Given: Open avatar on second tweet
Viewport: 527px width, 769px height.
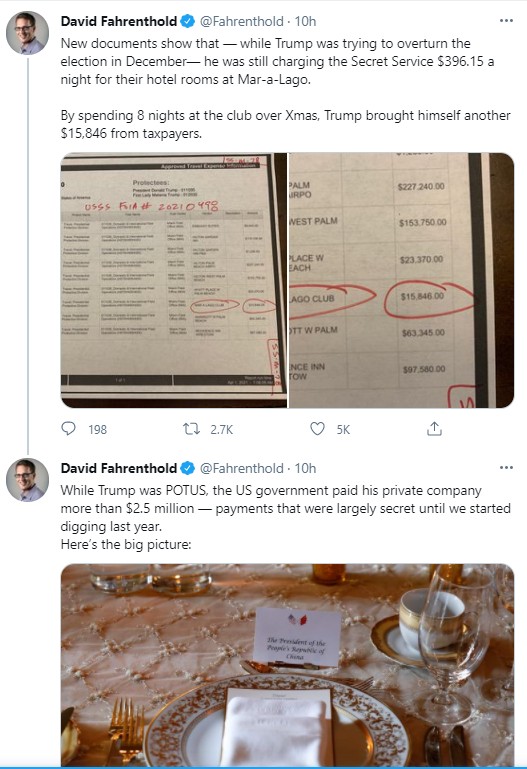Looking at the screenshot, I should click(27, 480).
